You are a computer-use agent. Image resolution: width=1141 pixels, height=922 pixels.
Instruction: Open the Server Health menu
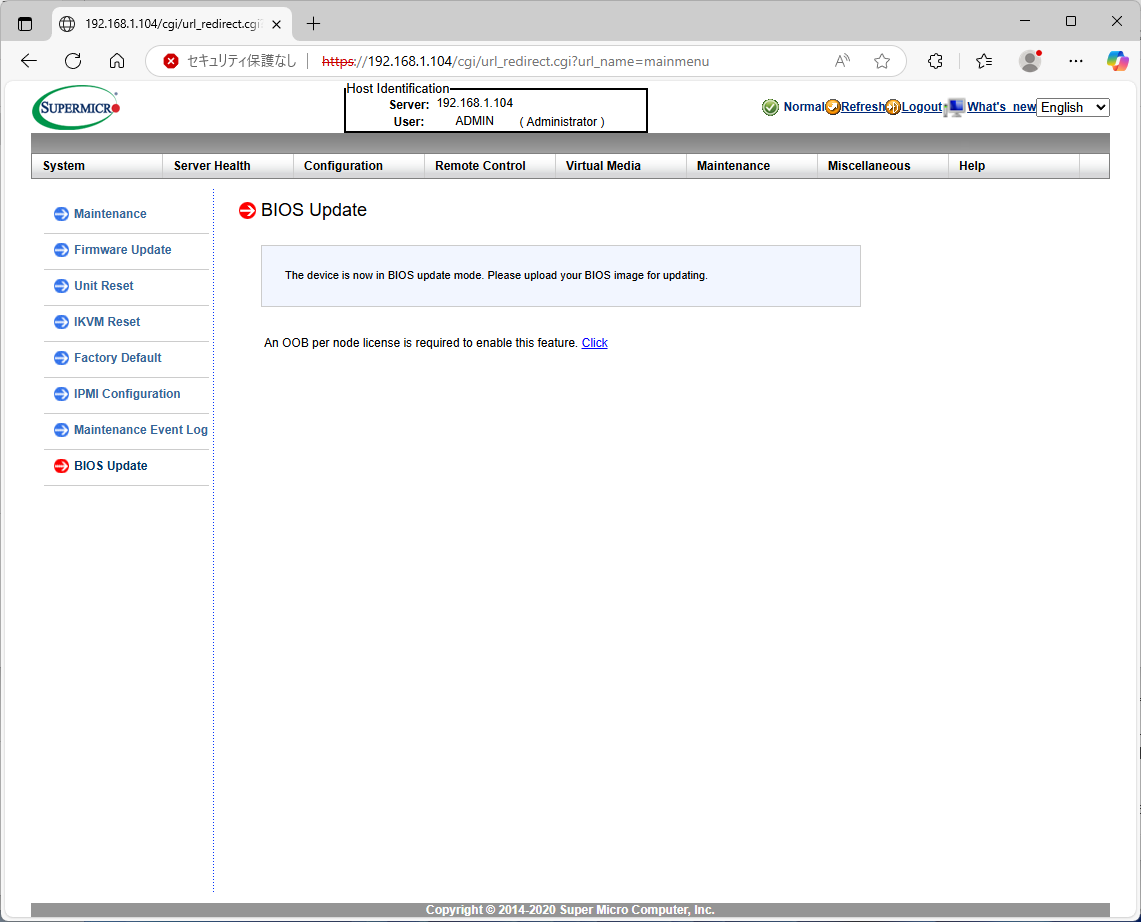(x=212, y=166)
